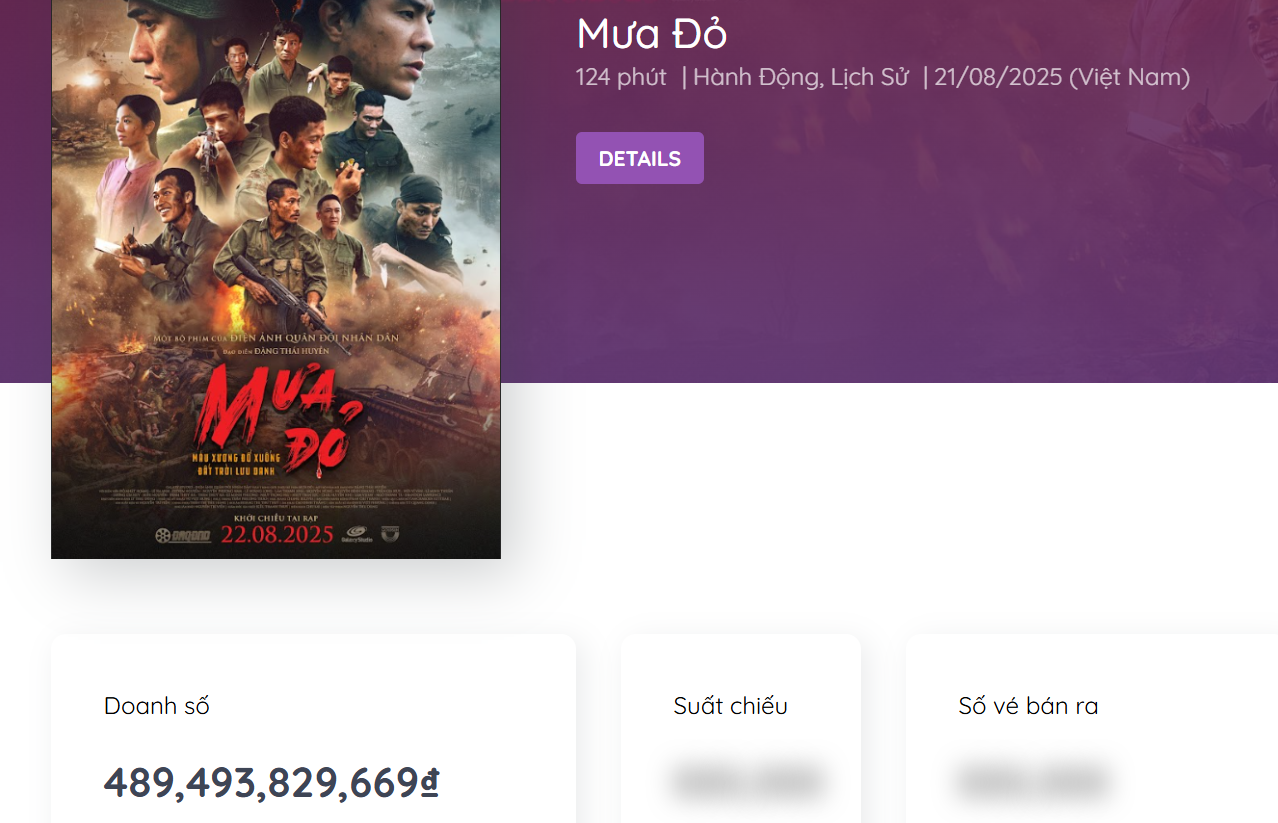Click the Đặng Thái Huyền director credit
The width and height of the screenshot is (1278, 823).
point(289,351)
